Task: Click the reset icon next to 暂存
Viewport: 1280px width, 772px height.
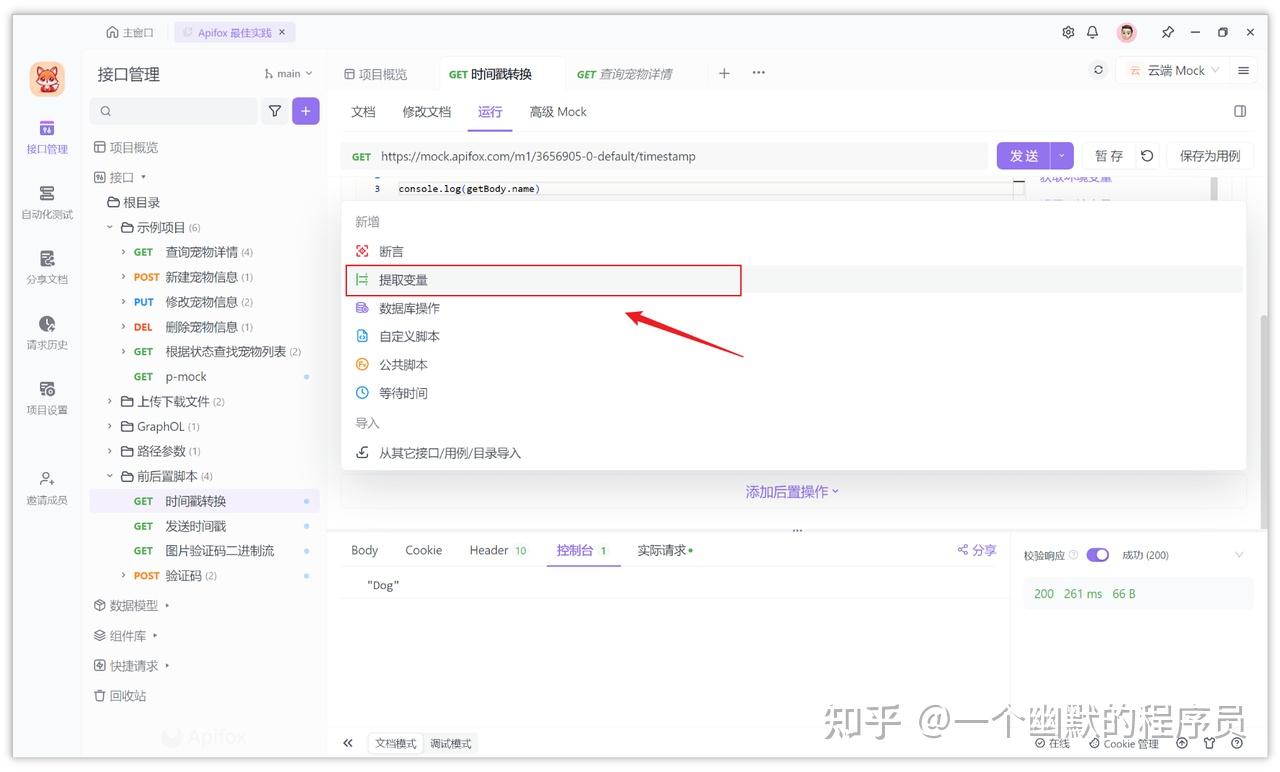Action: 1147,156
